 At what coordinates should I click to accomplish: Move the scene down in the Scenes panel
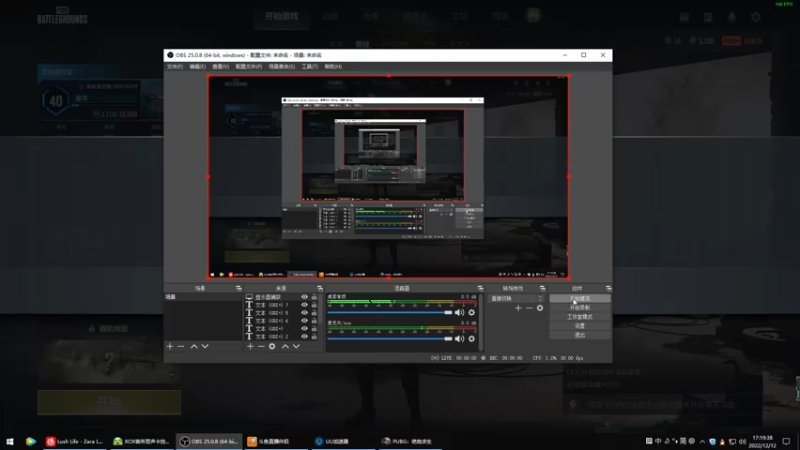point(205,346)
